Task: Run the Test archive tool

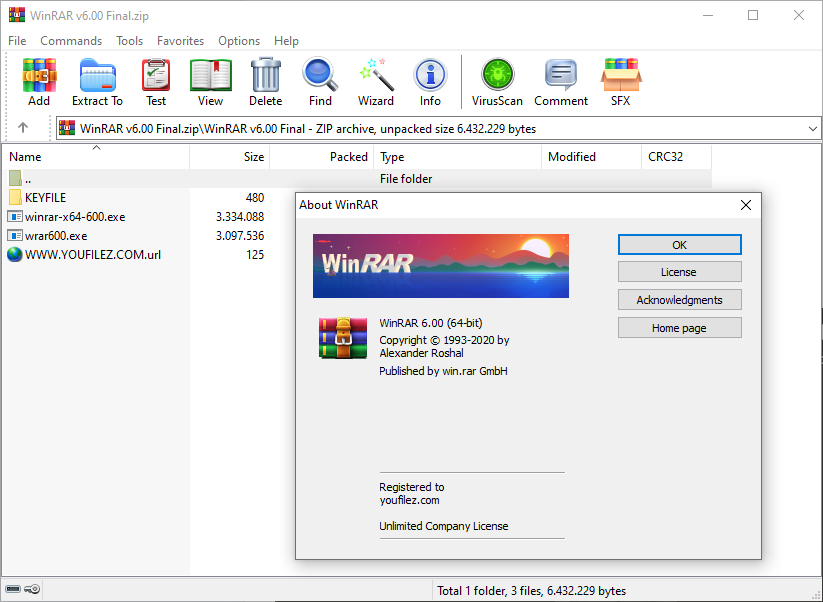Action: pos(156,81)
